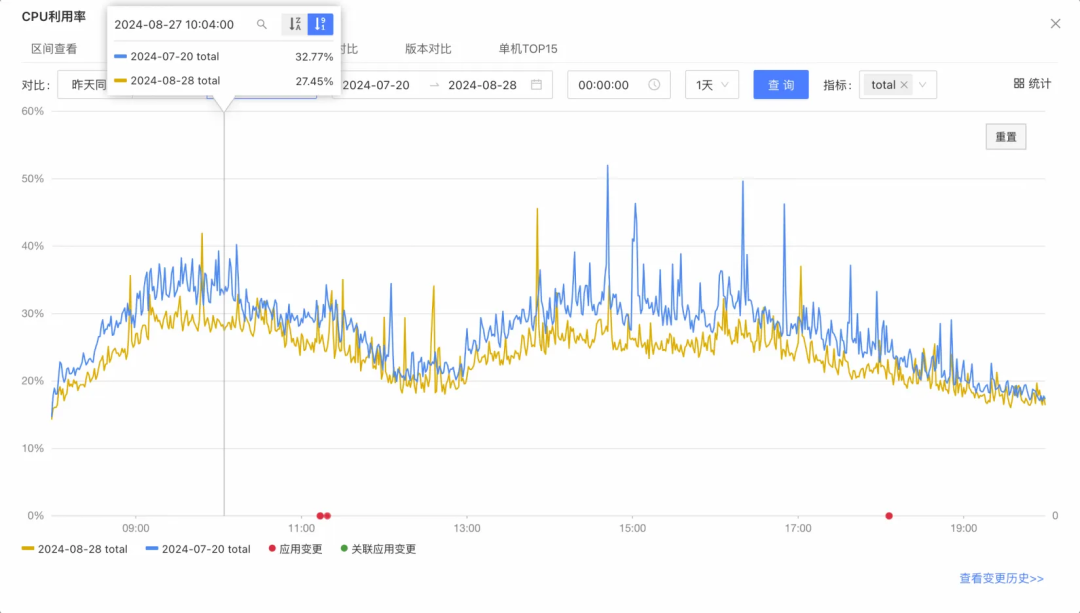The image size is (1080, 613).
Task: Reset the chart with 重置
Action: [x=1006, y=136]
